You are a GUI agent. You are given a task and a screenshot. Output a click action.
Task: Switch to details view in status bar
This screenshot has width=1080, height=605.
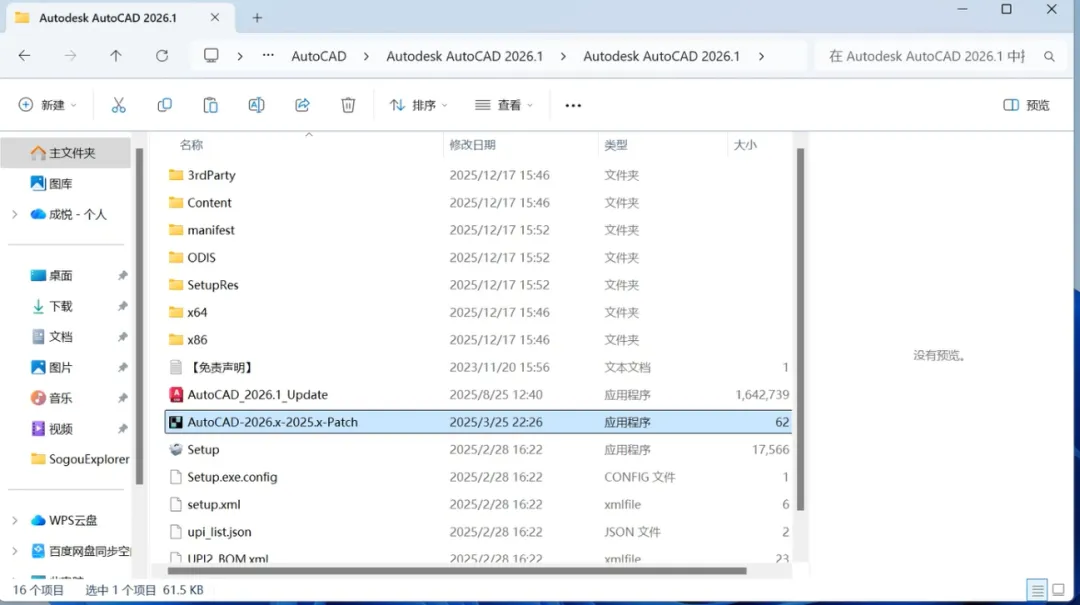click(x=1037, y=590)
